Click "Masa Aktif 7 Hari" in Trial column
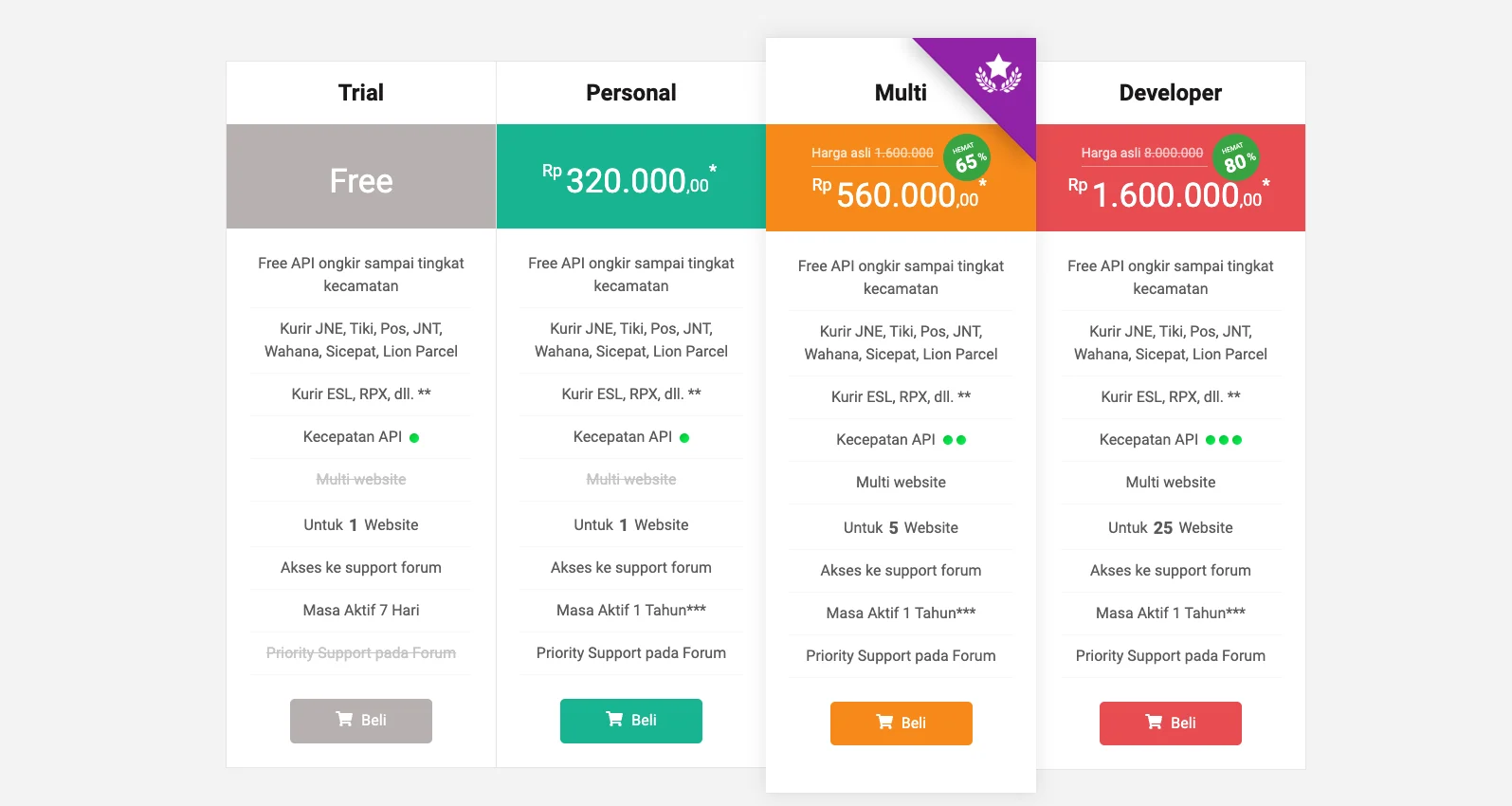 [361, 610]
